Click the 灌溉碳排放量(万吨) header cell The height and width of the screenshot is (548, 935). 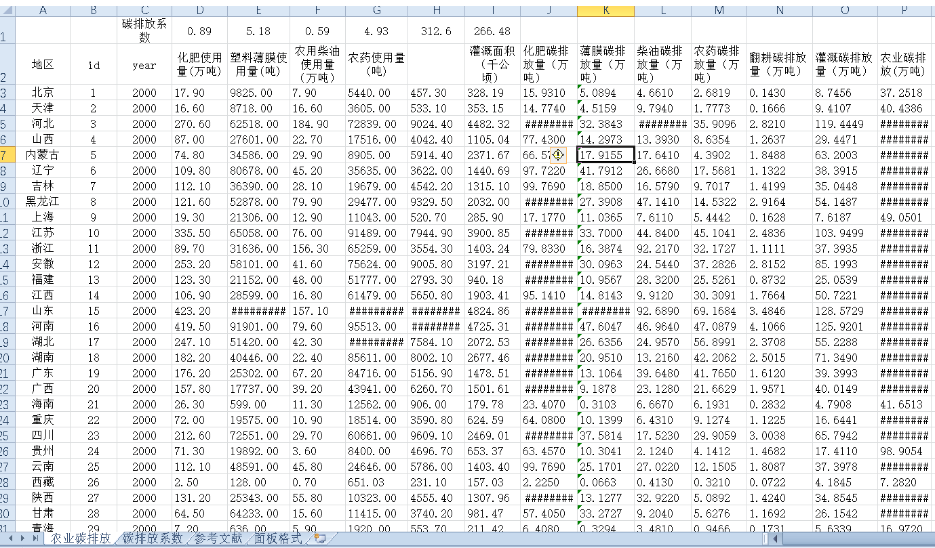[x=845, y=64]
